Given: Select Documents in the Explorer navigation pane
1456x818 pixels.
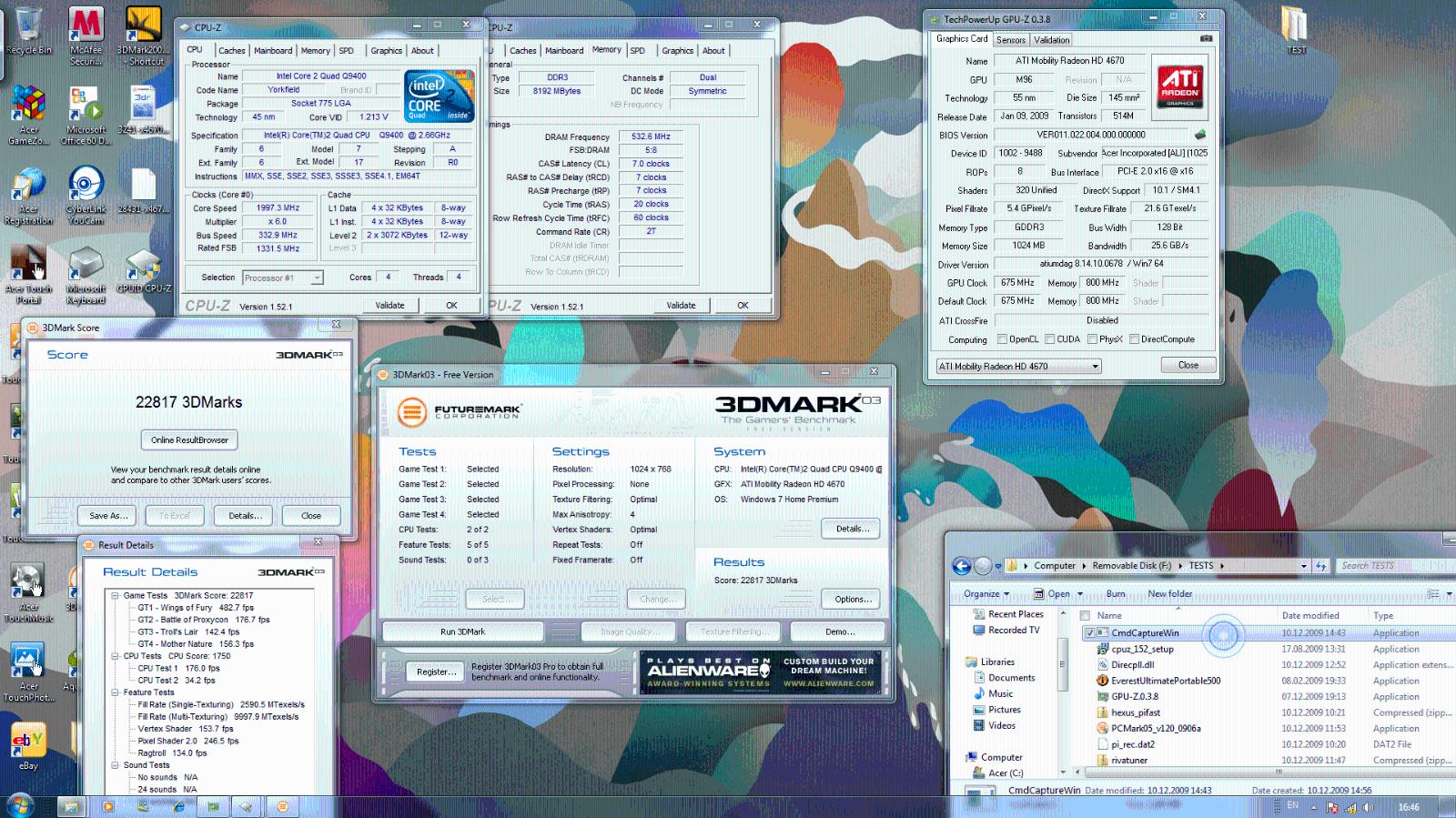Looking at the screenshot, I should pyautogui.click(x=1011, y=678).
